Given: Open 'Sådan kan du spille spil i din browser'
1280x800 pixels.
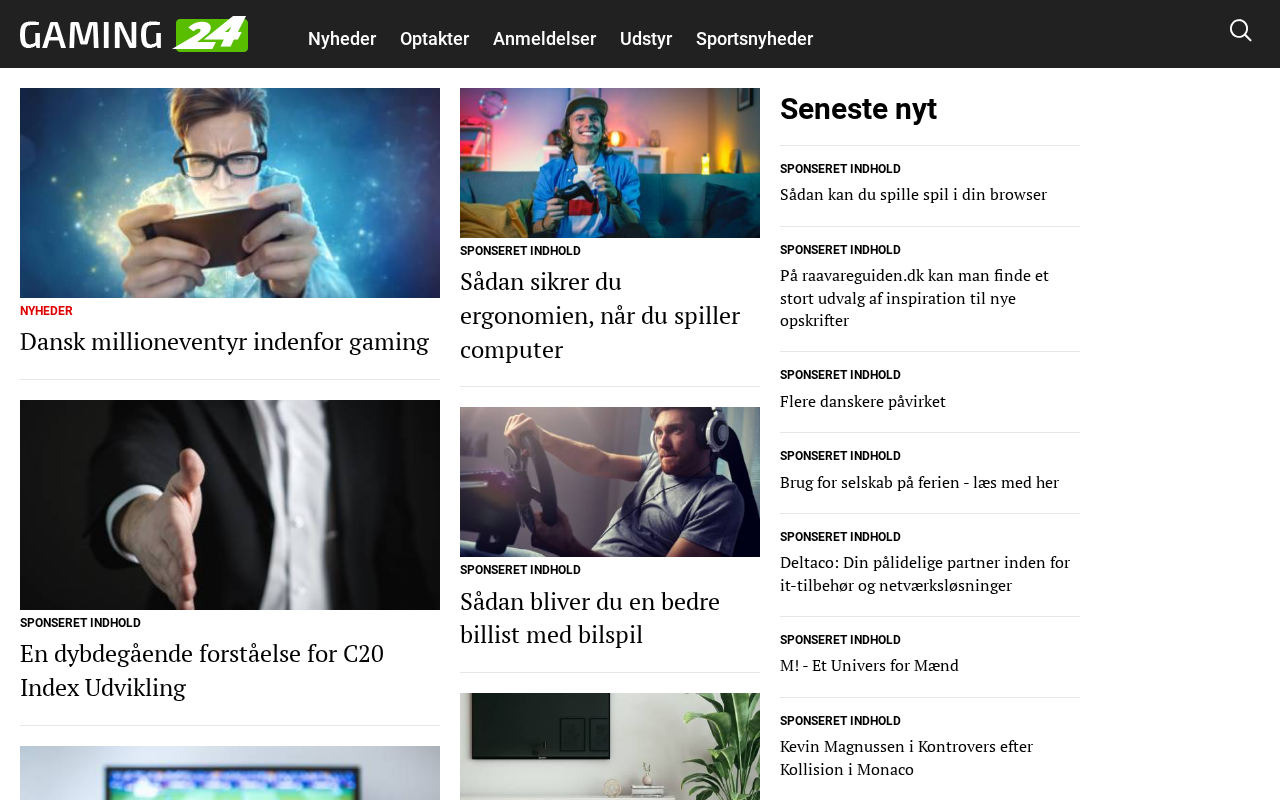Looking at the screenshot, I should coord(913,195).
